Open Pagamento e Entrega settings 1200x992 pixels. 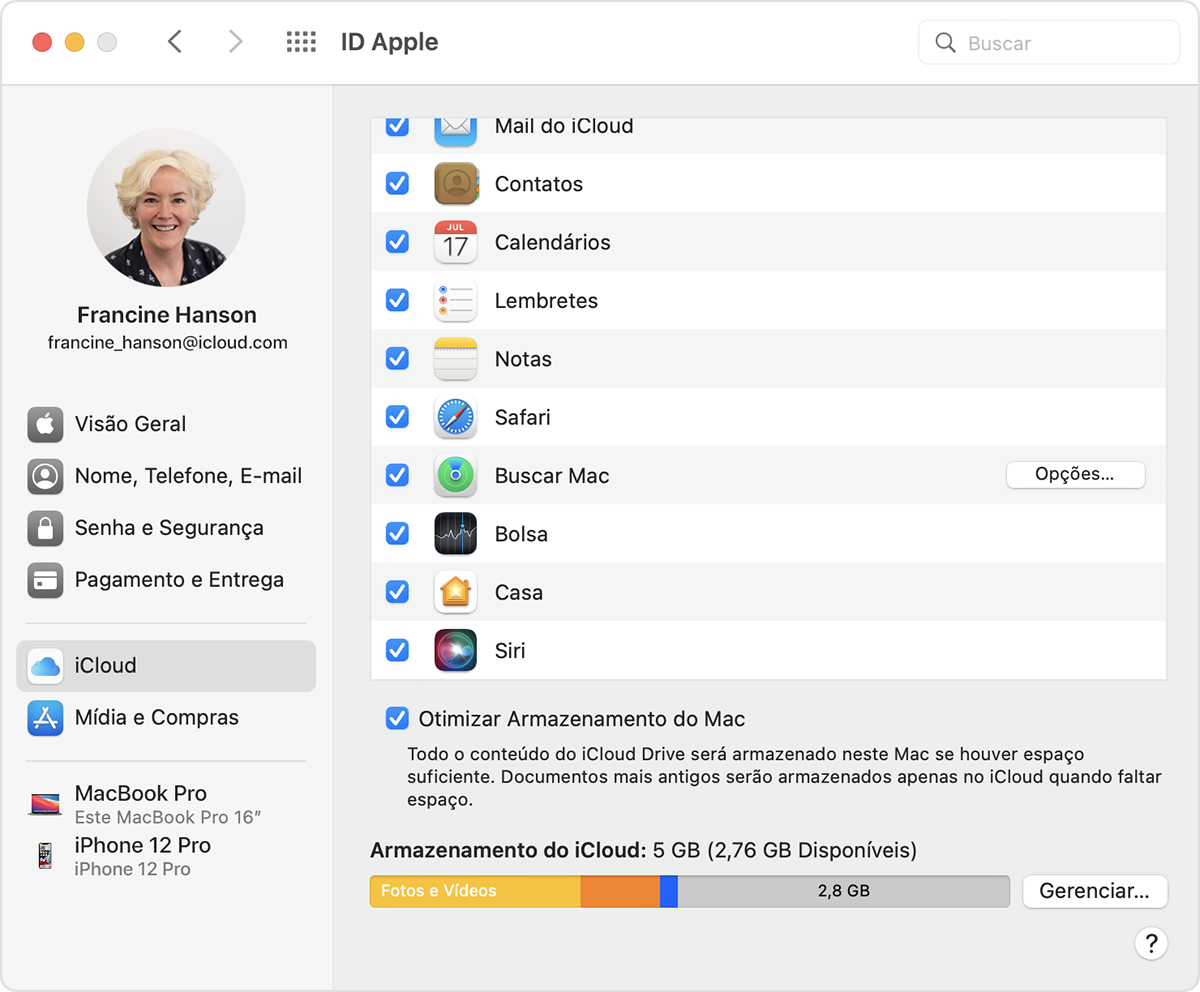[x=178, y=580]
